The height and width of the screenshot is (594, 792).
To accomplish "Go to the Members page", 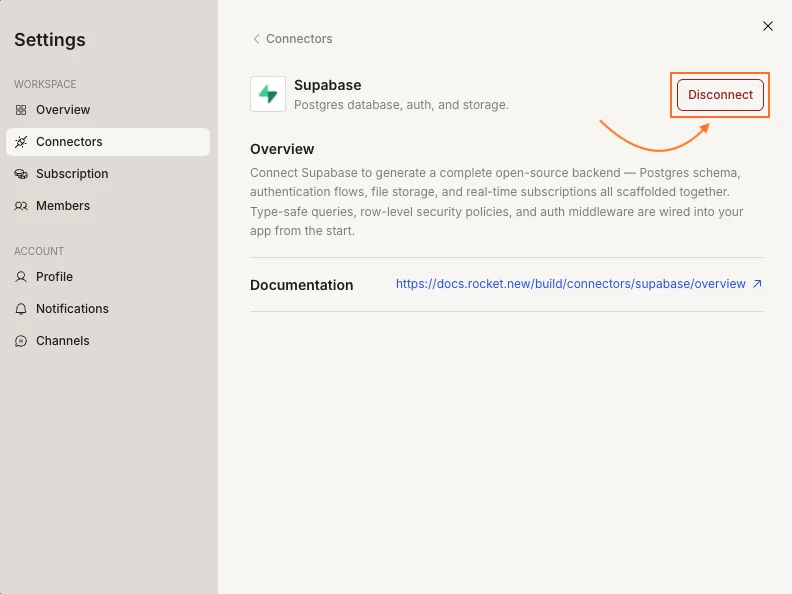I will click(x=108, y=206).
